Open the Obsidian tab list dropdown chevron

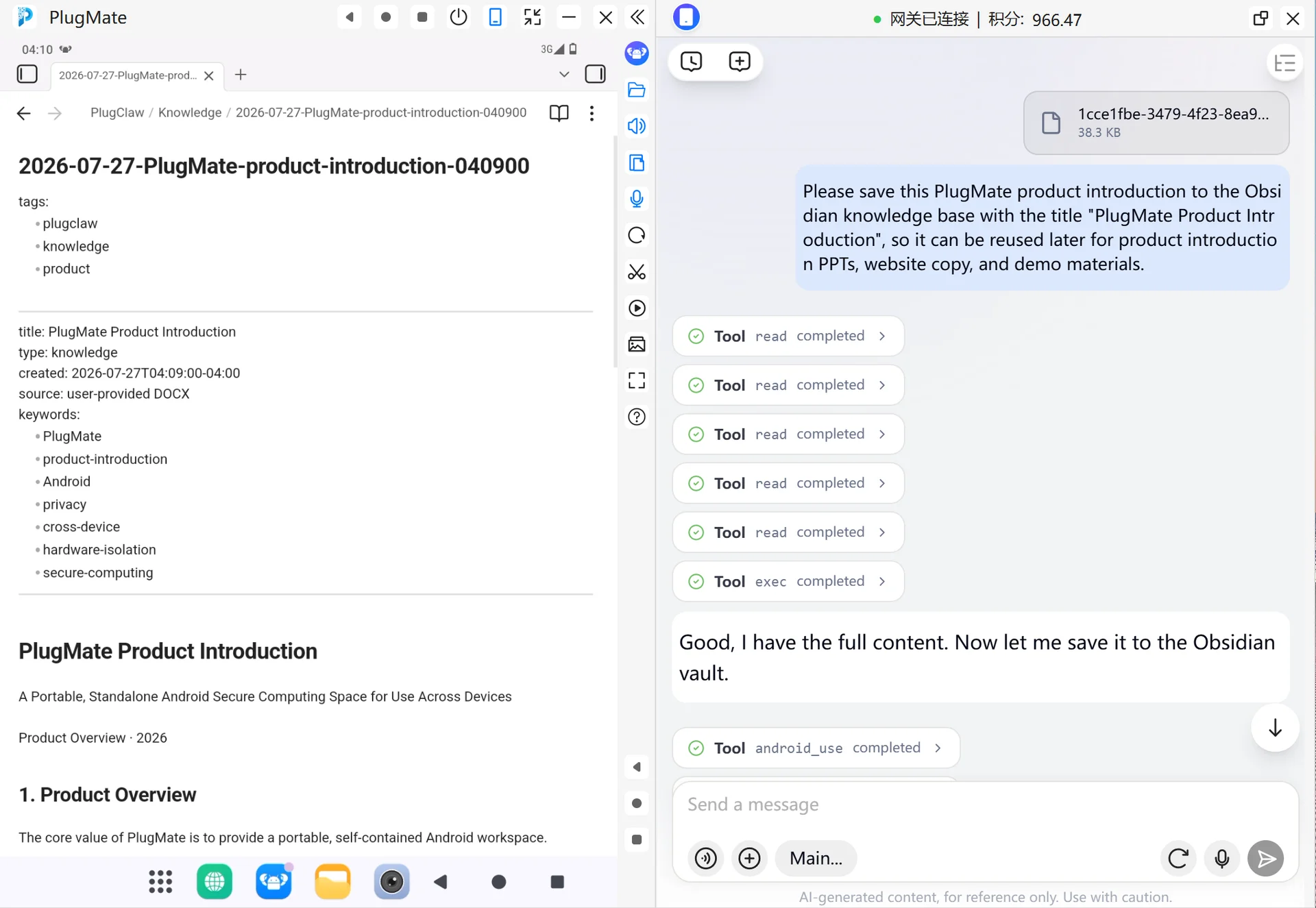(564, 74)
